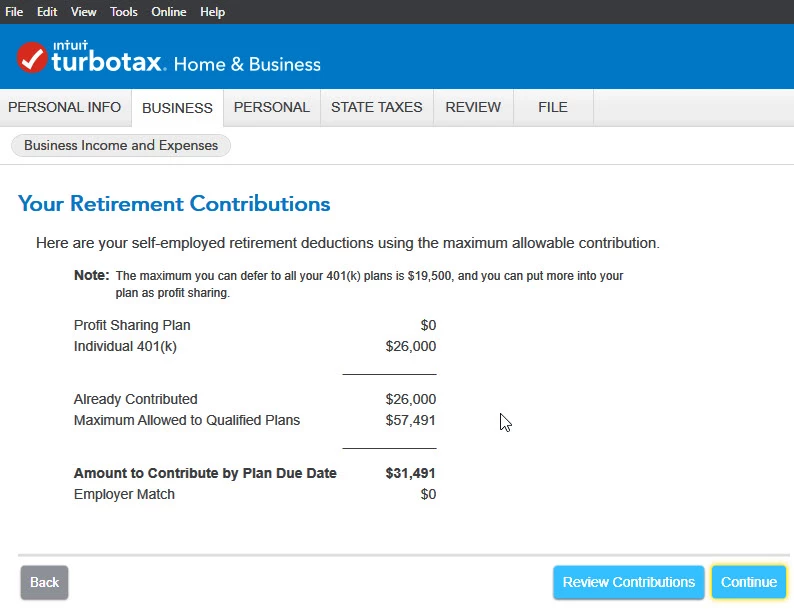Click the Amount to Contribute $31,491 value

pos(410,473)
